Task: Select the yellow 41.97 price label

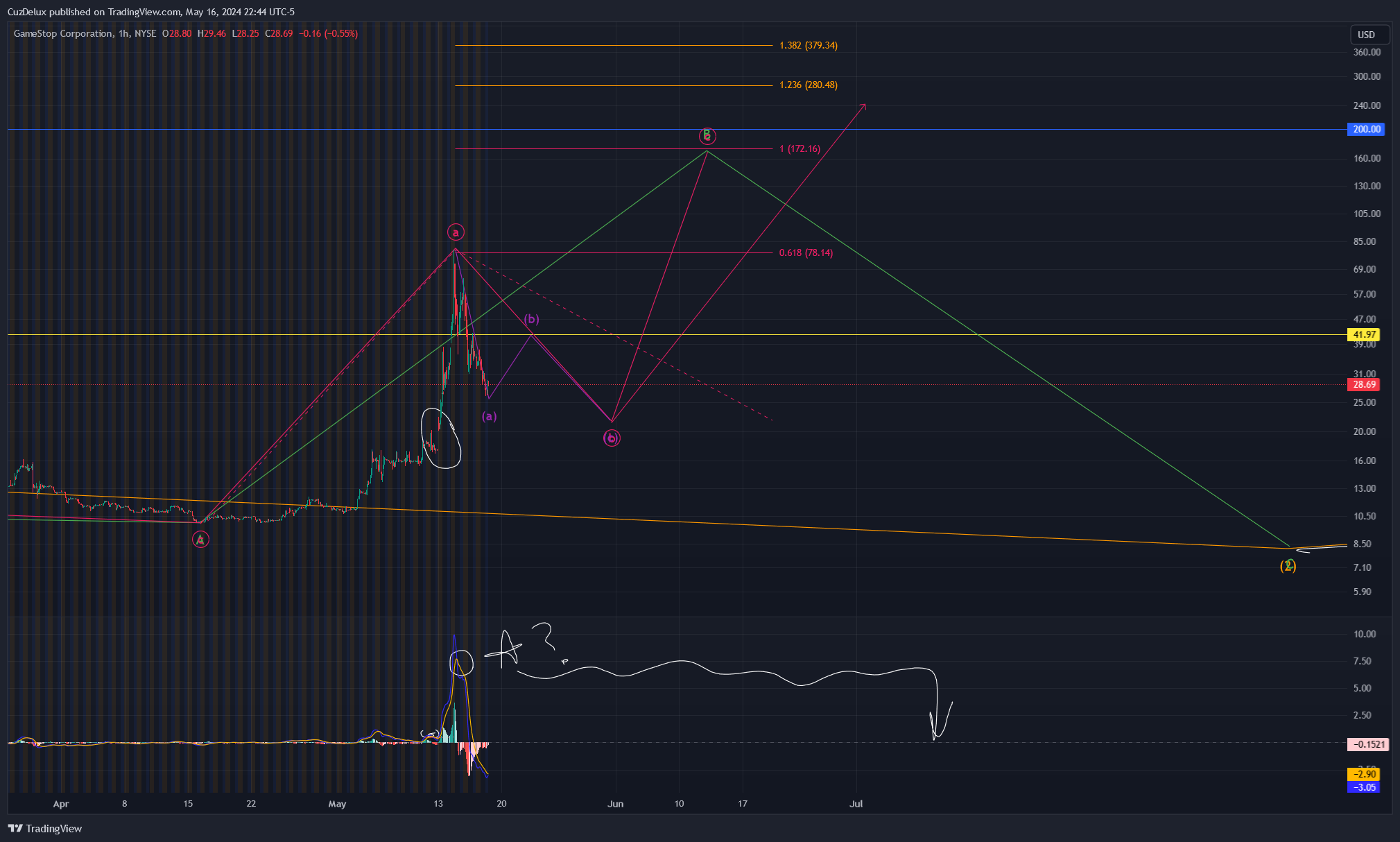Action: 1363,335
